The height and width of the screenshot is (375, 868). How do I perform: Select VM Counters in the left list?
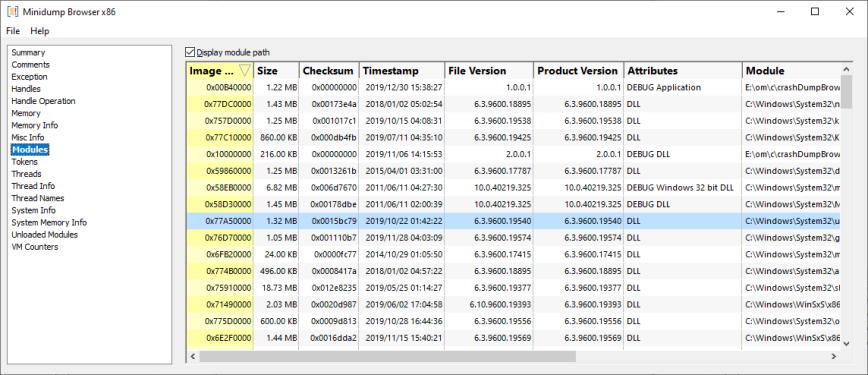click(x=34, y=247)
